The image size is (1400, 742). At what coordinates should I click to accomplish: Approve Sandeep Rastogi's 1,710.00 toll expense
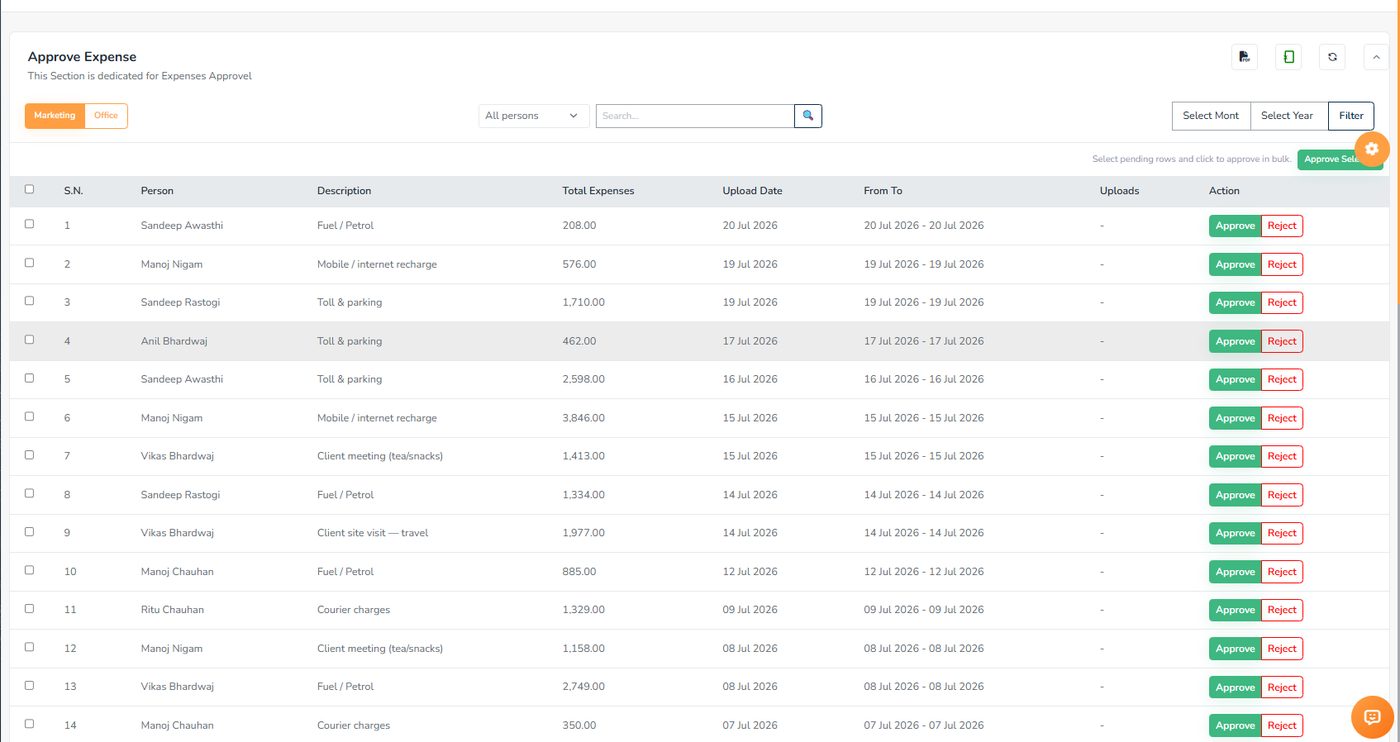(1235, 303)
